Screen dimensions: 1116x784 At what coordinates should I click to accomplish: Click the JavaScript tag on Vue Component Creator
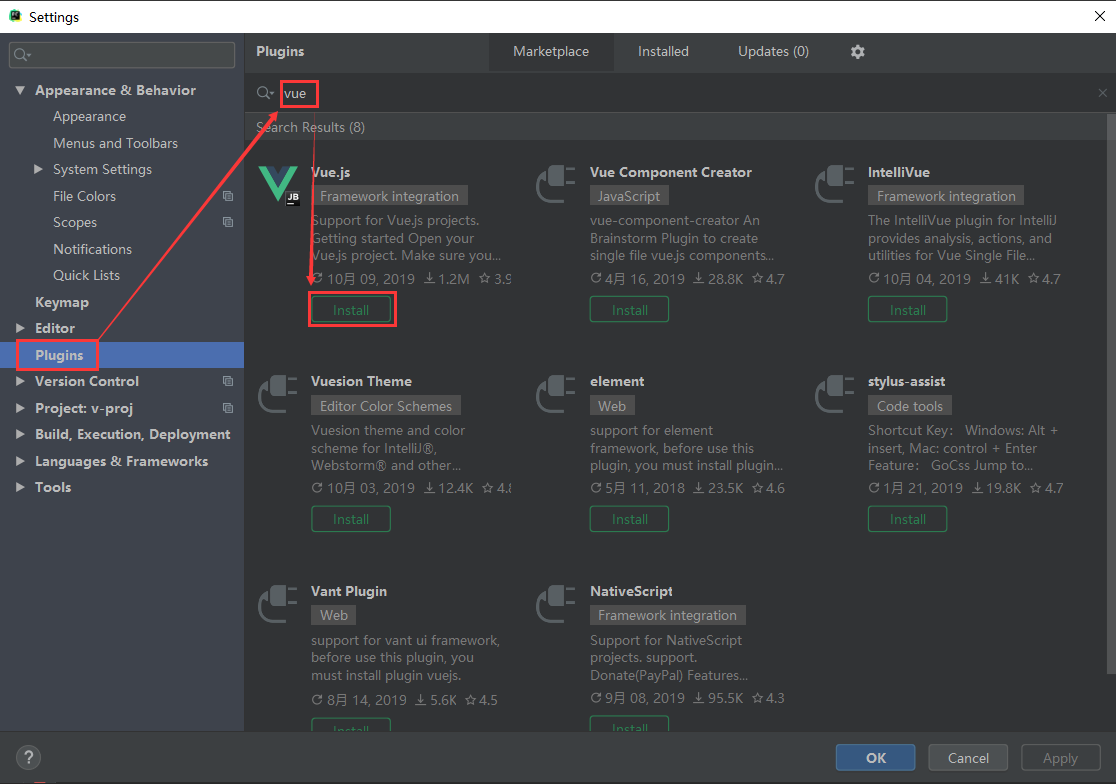[x=628, y=196]
